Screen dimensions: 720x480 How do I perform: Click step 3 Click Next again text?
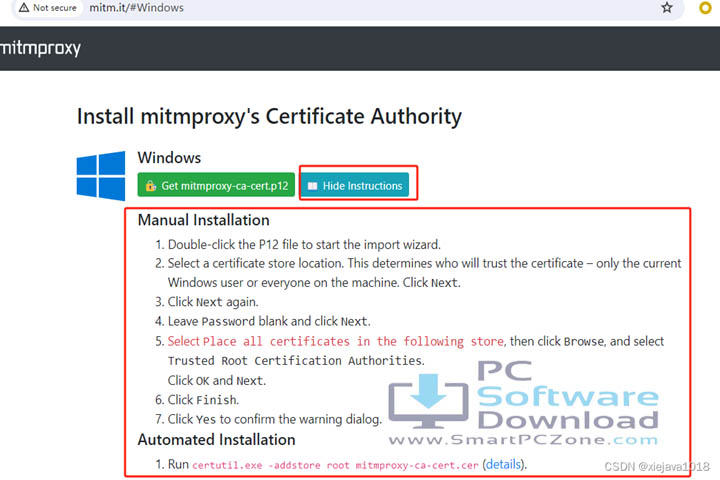[x=213, y=302]
